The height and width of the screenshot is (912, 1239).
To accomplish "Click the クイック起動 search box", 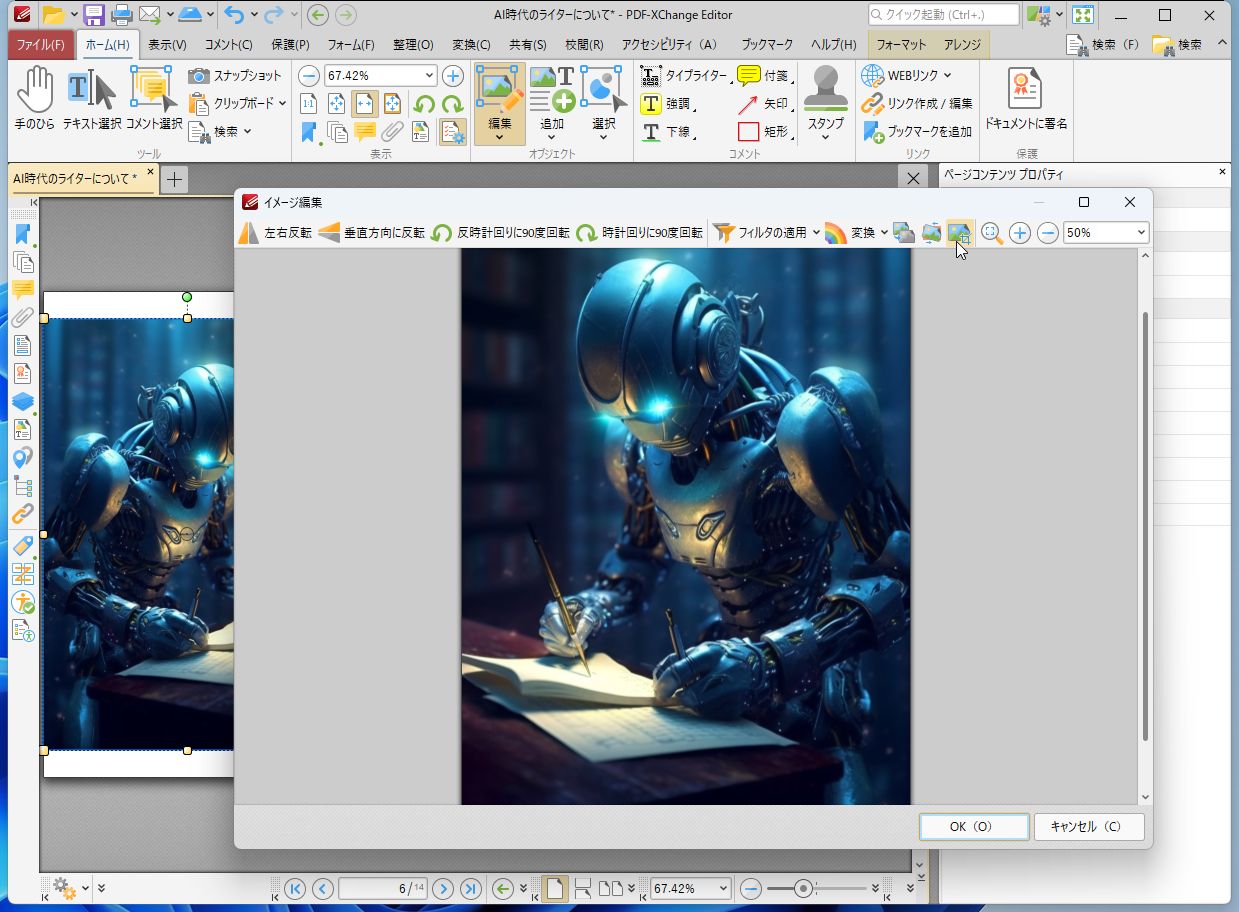I will coord(944,15).
